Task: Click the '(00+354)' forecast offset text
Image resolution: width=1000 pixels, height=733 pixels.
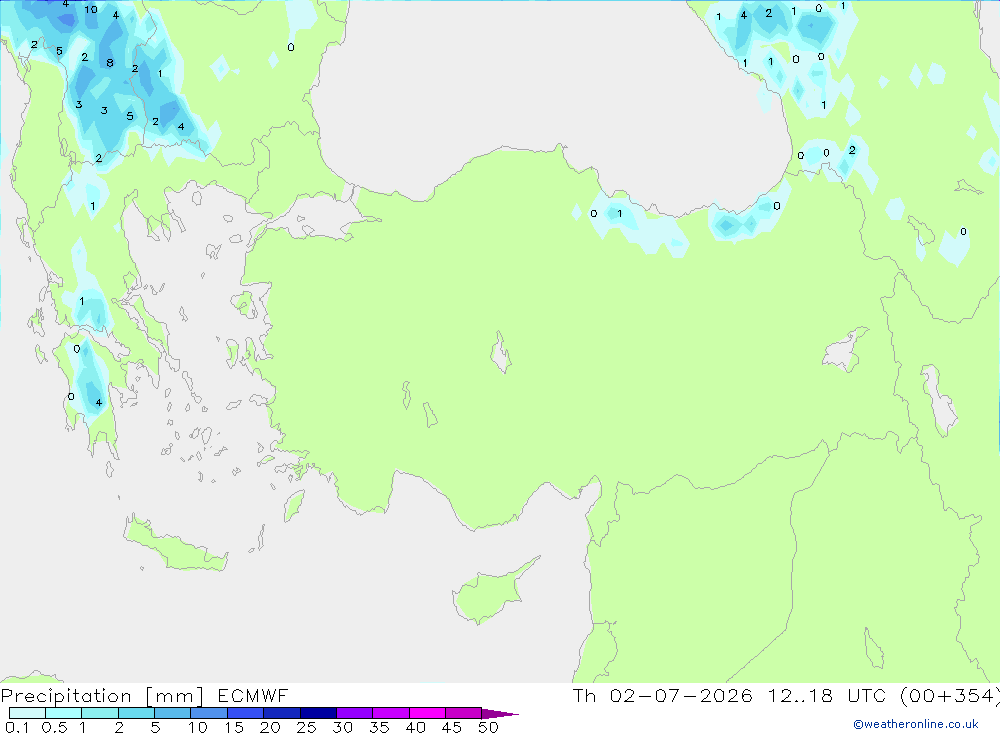Action: tap(950, 695)
